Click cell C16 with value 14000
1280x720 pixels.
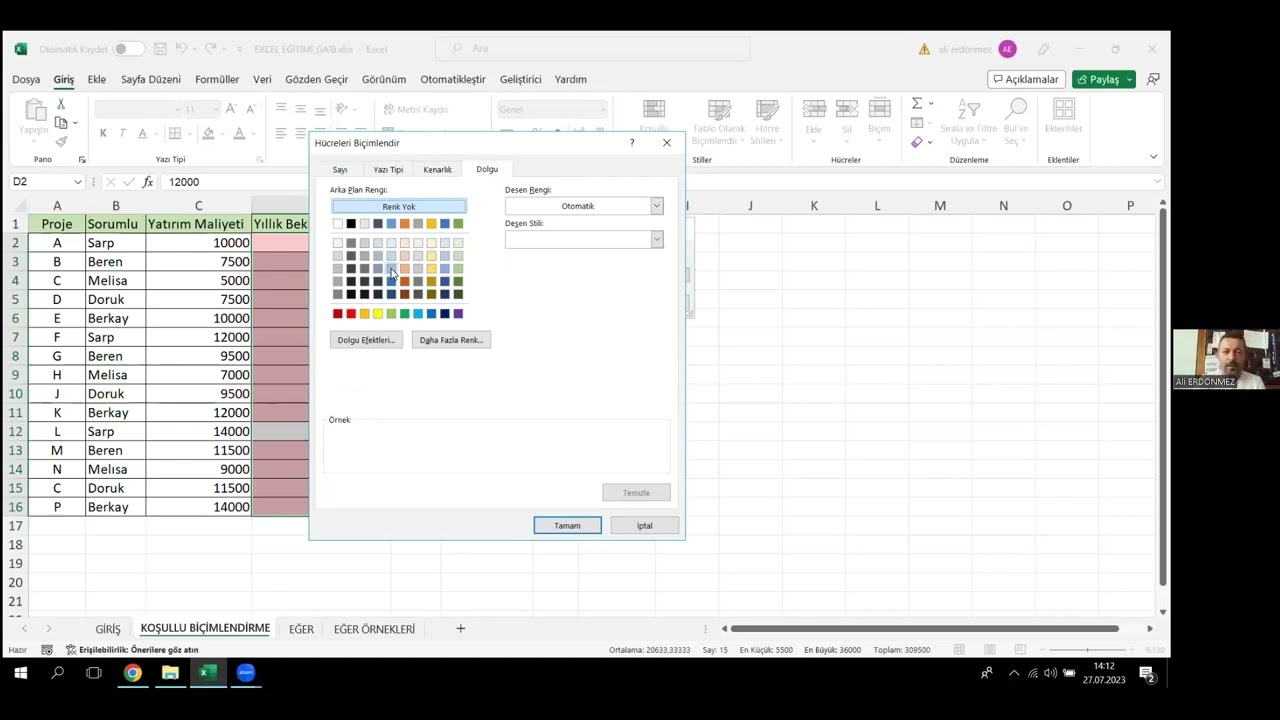[x=198, y=507]
